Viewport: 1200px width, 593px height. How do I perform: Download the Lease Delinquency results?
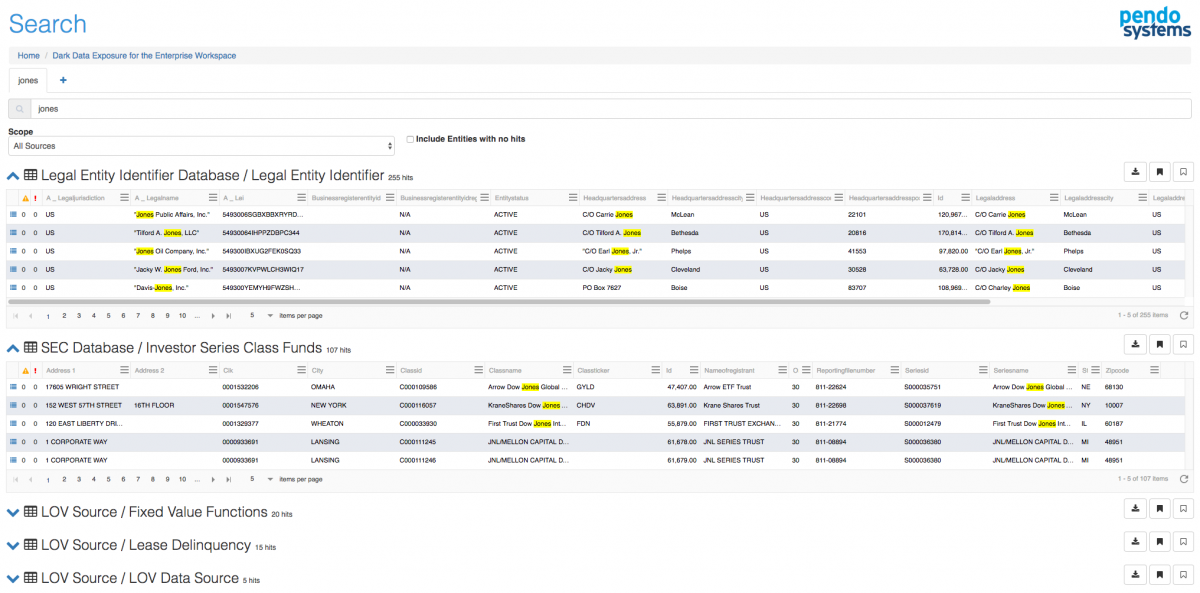click(1136, 542)
